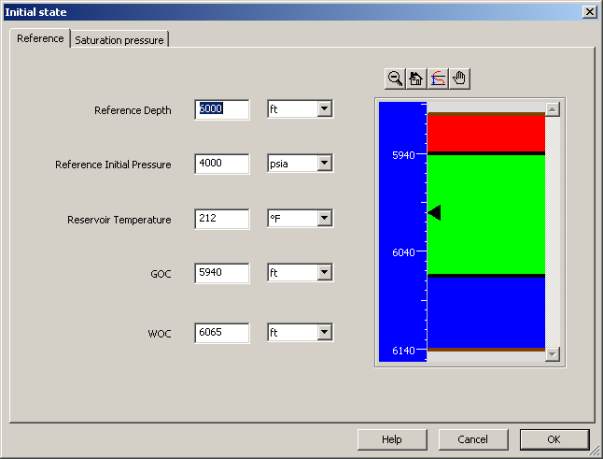The image size is (603, 459).
Task: Expand the GOC unit dropdown
Action: [323, 272]
